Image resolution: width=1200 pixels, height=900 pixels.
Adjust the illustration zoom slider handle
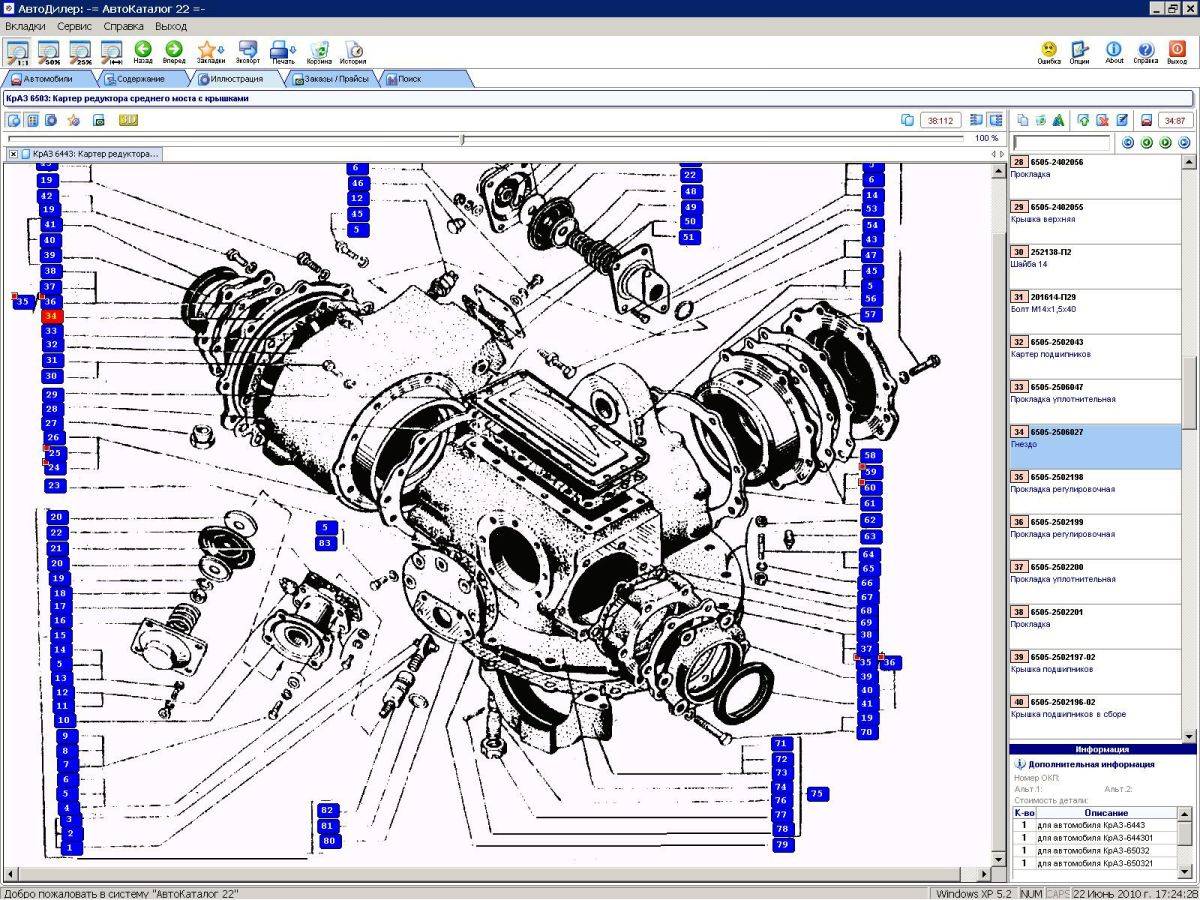[x=461, y=139]
